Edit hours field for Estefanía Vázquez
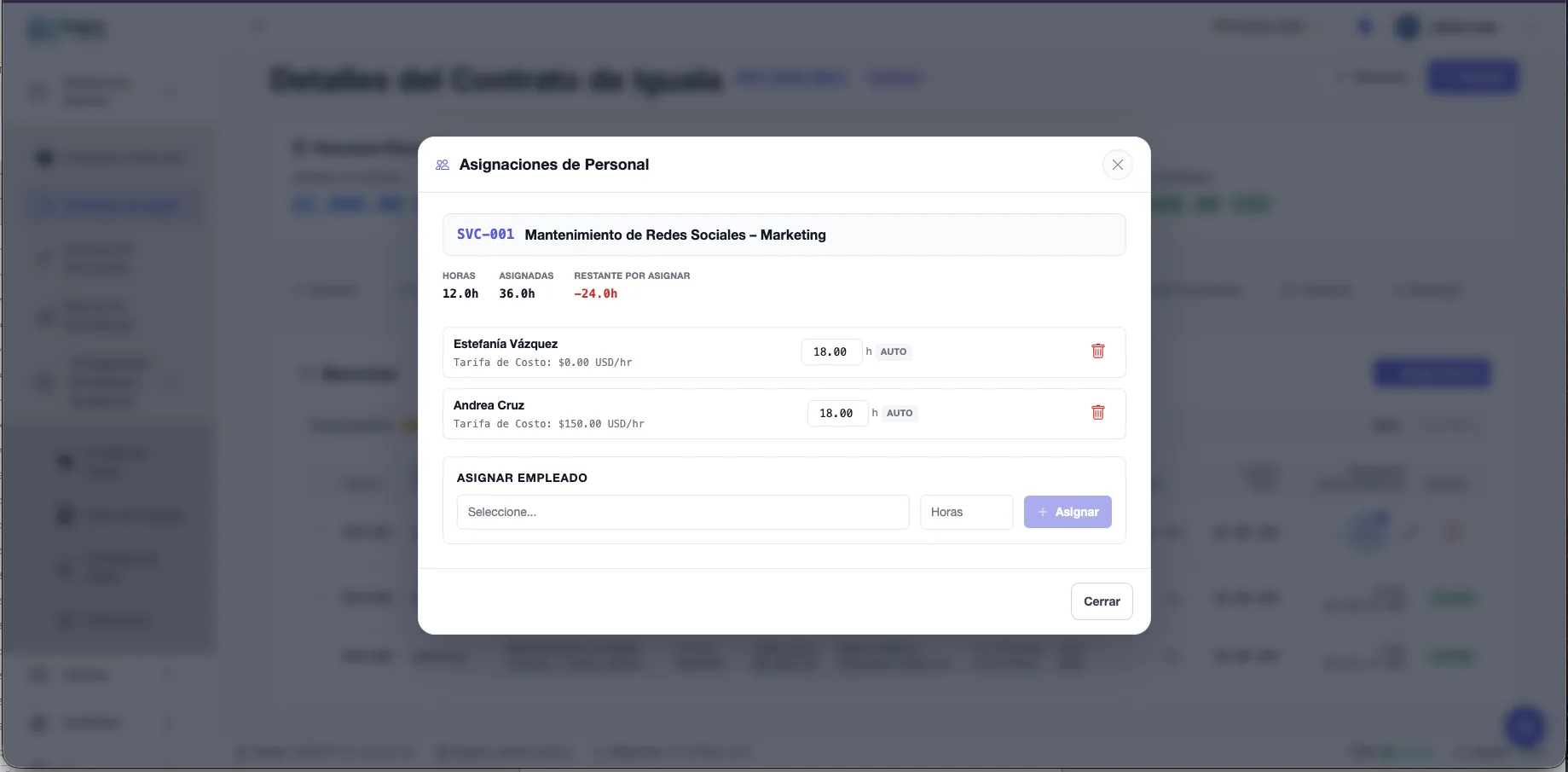 click(x=831, y=351)
